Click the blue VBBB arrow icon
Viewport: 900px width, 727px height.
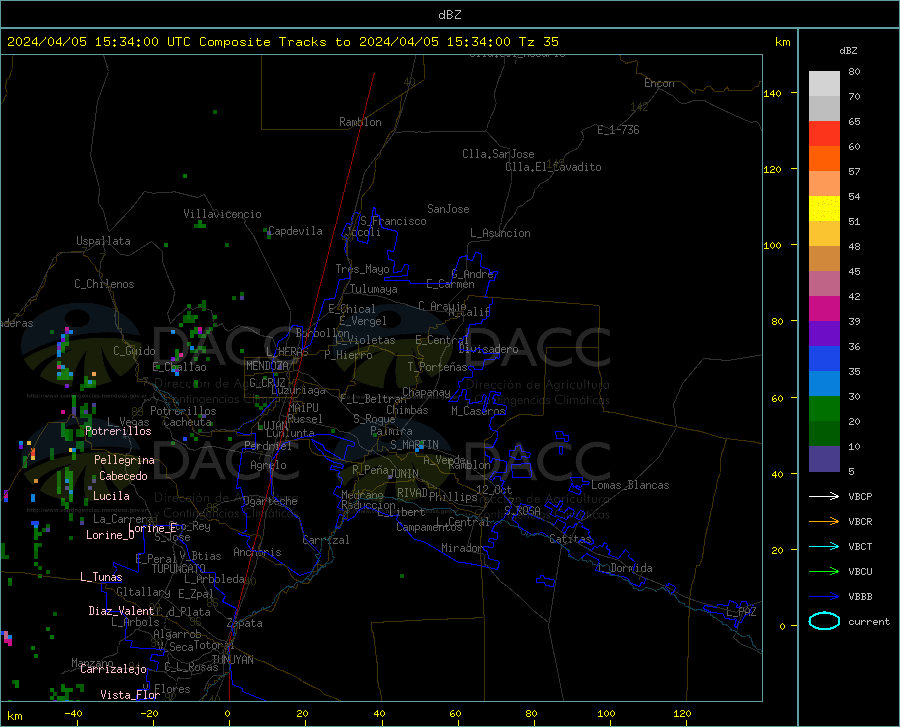pos(824,597)
